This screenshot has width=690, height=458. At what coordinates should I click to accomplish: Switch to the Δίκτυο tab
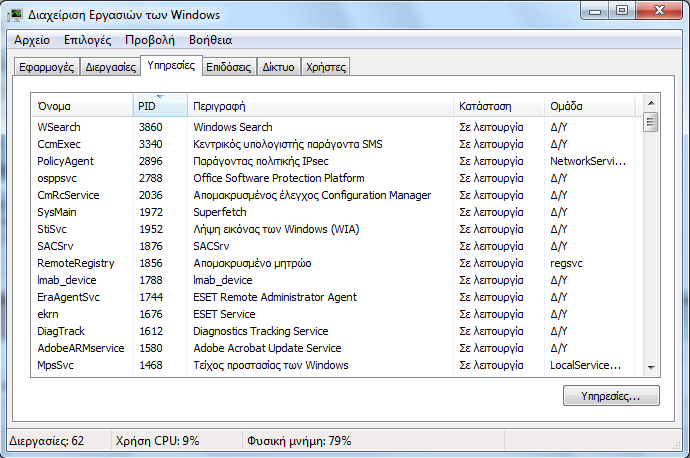tap(278, 67)
